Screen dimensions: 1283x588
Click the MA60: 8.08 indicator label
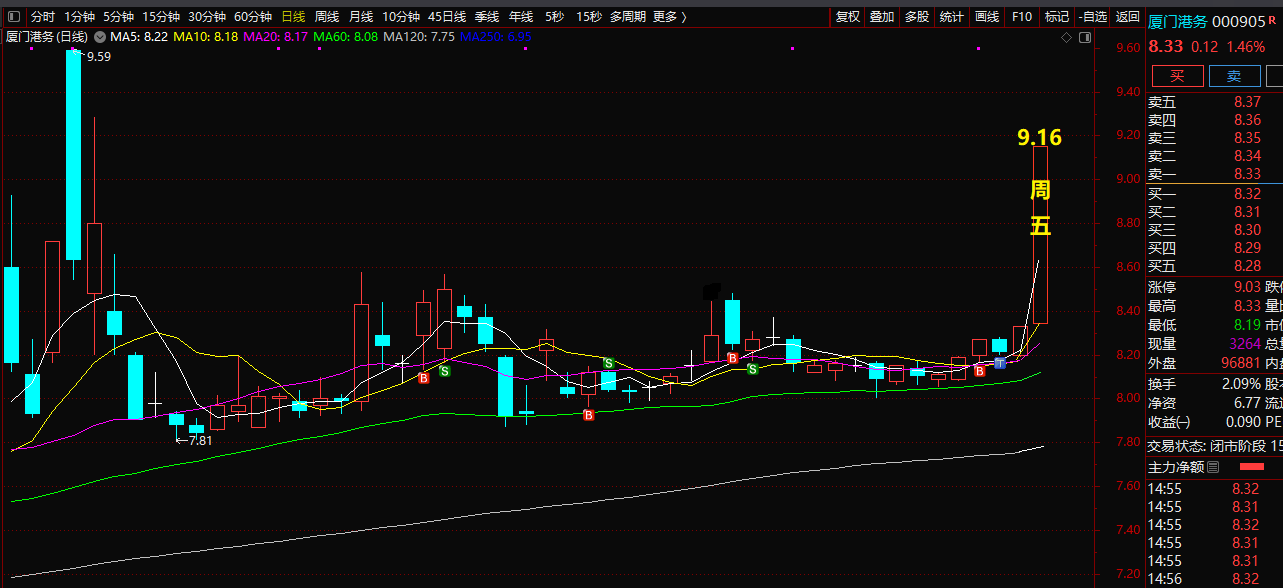(345, 37)
